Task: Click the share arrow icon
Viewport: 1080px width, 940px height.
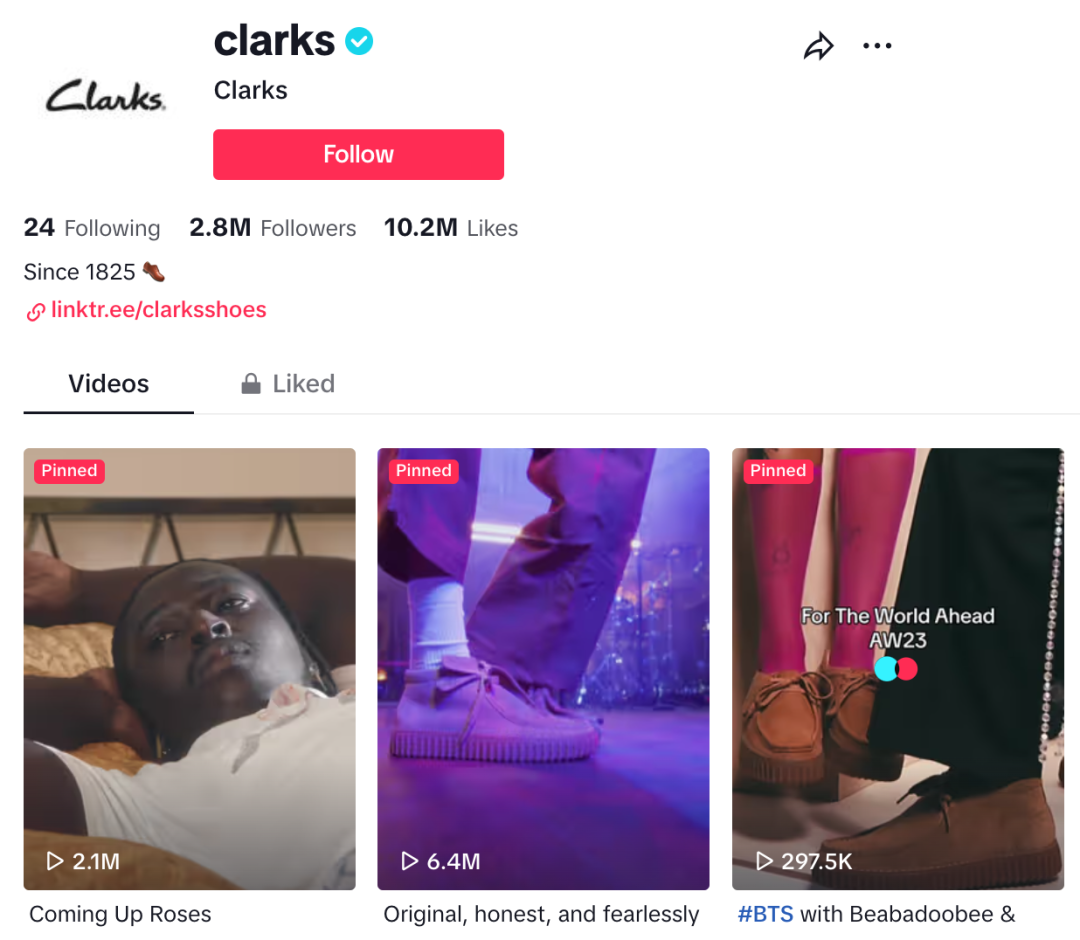Action: click(x=818, y=46)
